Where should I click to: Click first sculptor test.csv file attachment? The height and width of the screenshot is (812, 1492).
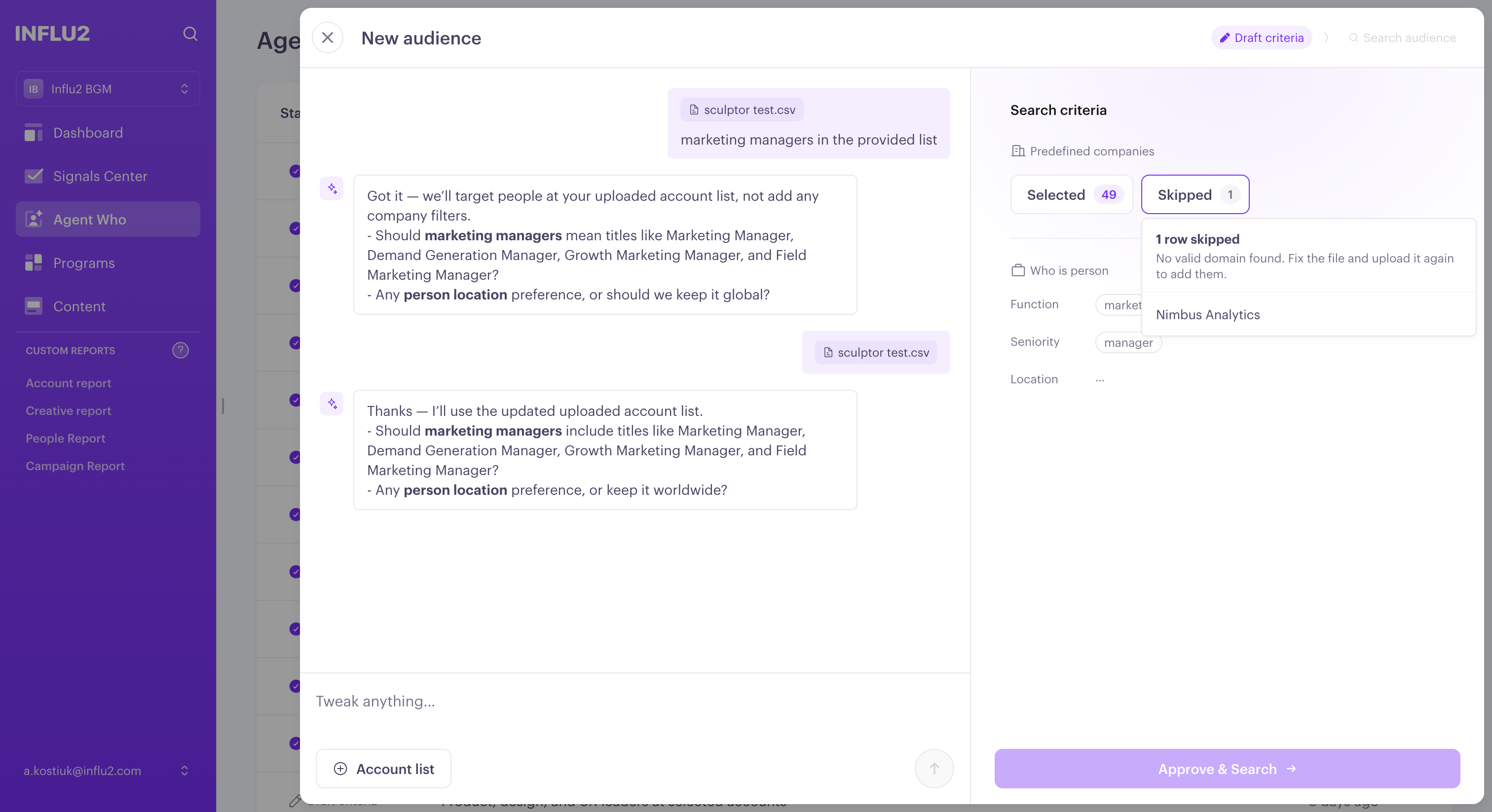click(742, 110)
